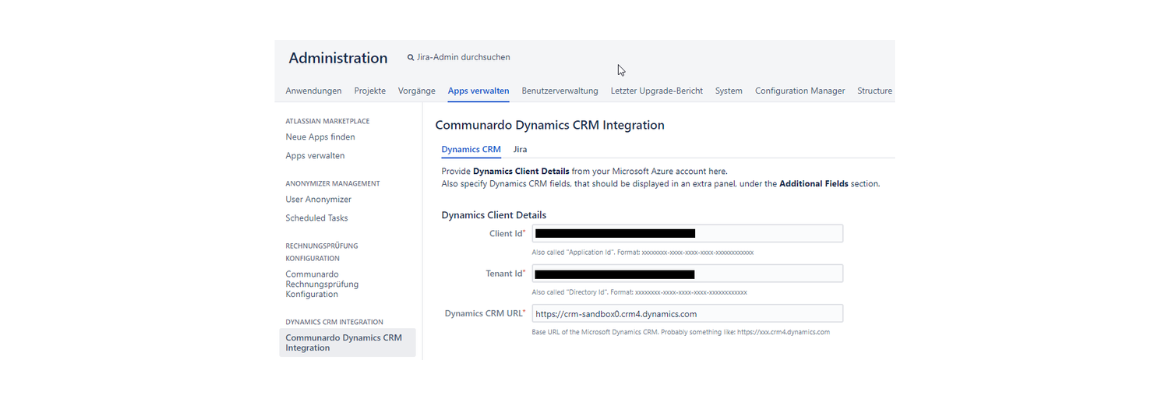This screenshot has width=1170, height=400.
Task: Click the Dynamics CRM URL label
Action: [485, 313]
